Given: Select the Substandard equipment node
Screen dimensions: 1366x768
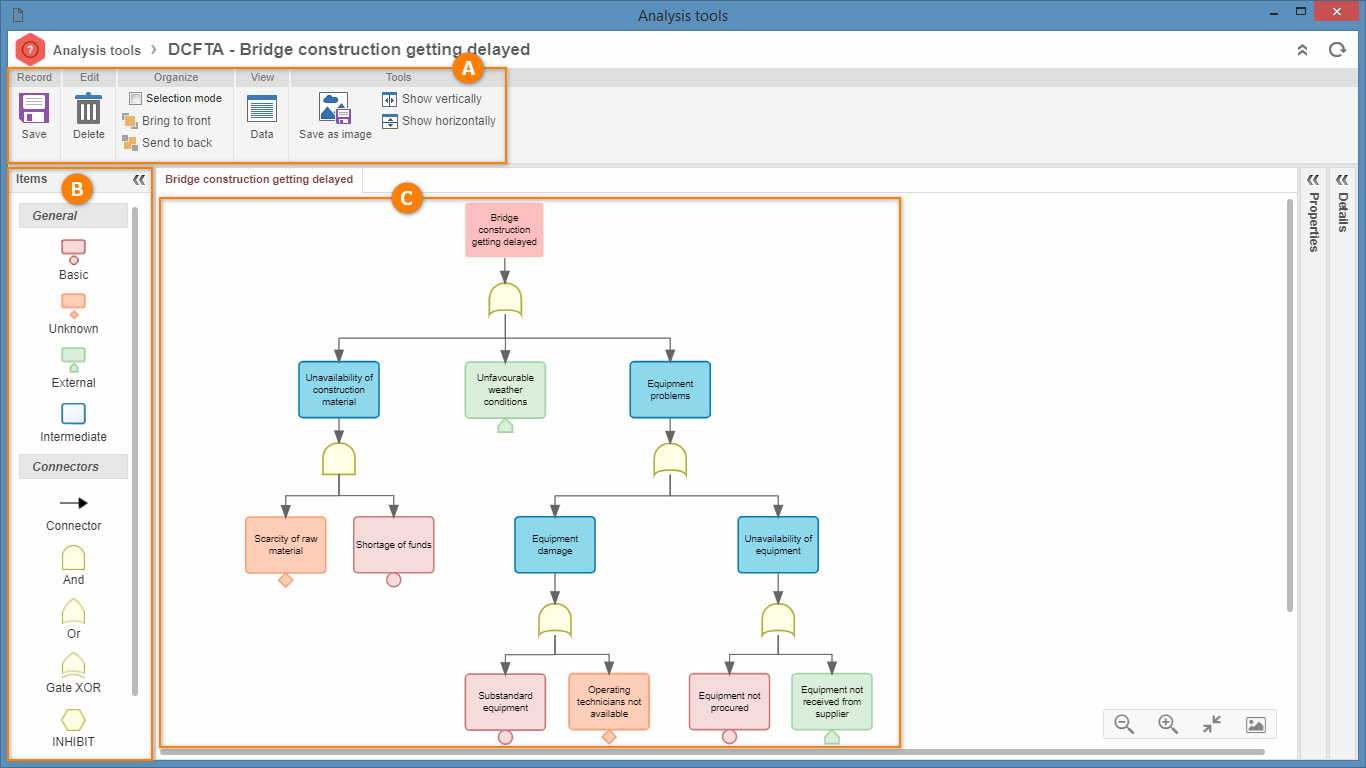Looking at the screenshot, I should coord(505,702).
